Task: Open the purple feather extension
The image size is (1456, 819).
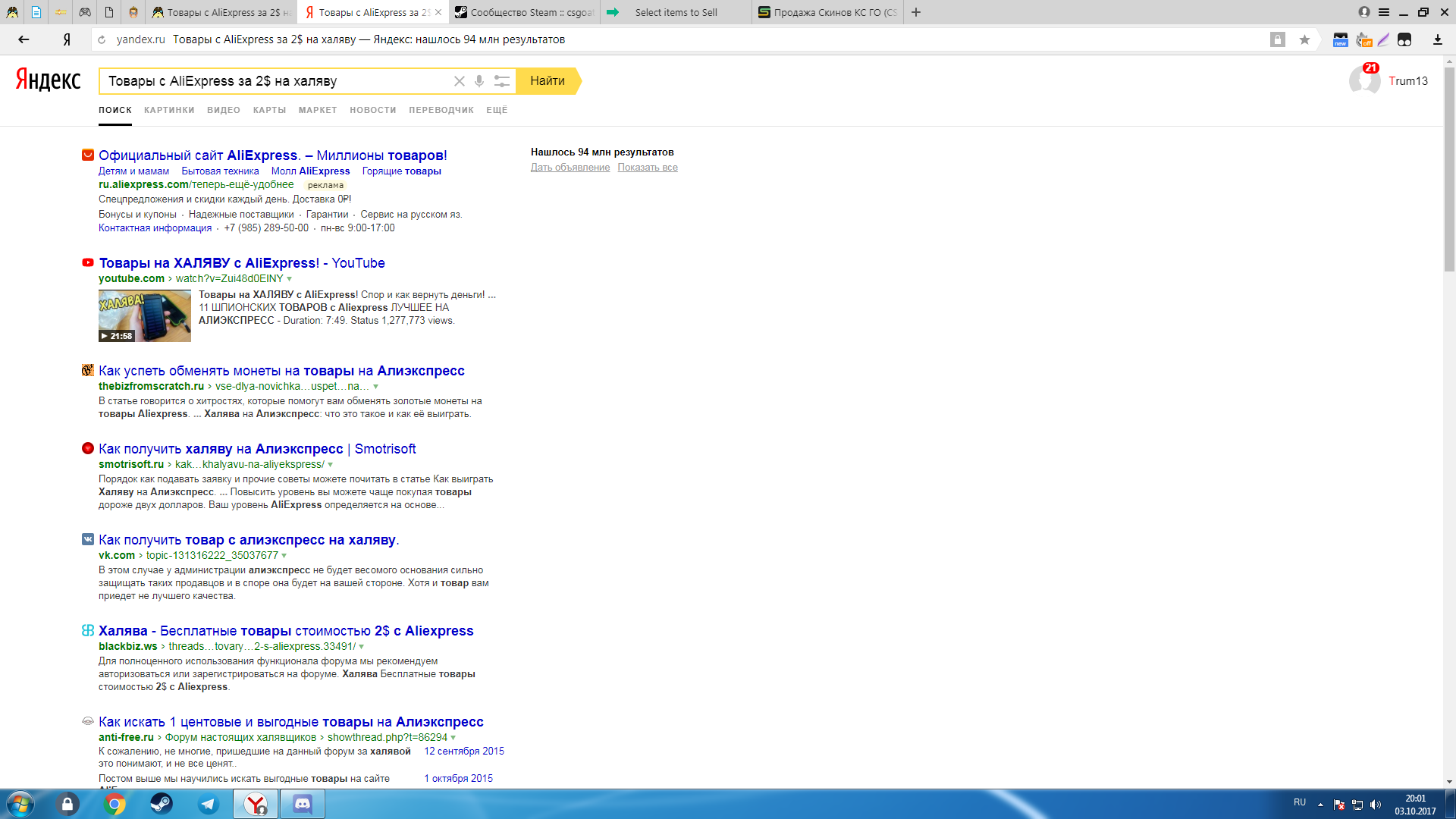Action: pos(1383,39)
